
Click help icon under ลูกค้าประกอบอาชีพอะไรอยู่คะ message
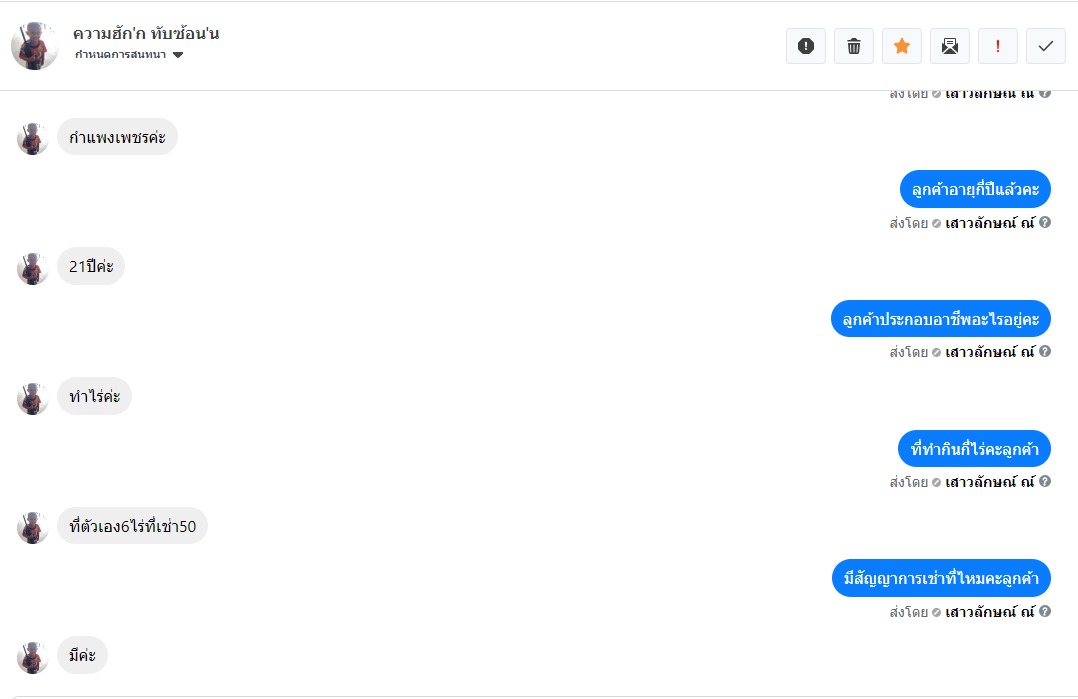pyautogui.click(x=1045, y=352)
